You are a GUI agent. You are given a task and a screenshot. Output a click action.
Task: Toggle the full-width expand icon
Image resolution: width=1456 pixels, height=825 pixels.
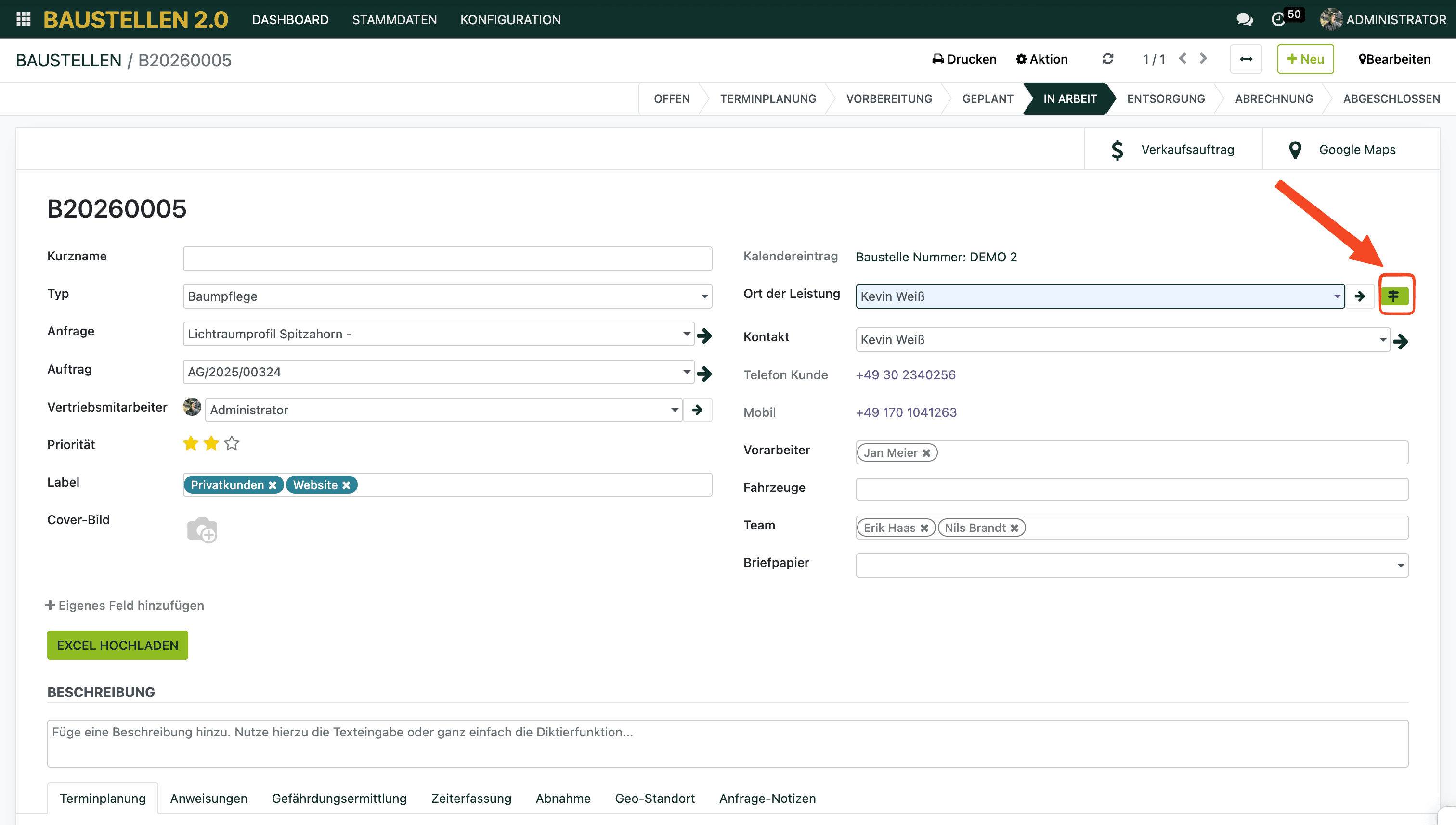click(x=1245, y=59)
